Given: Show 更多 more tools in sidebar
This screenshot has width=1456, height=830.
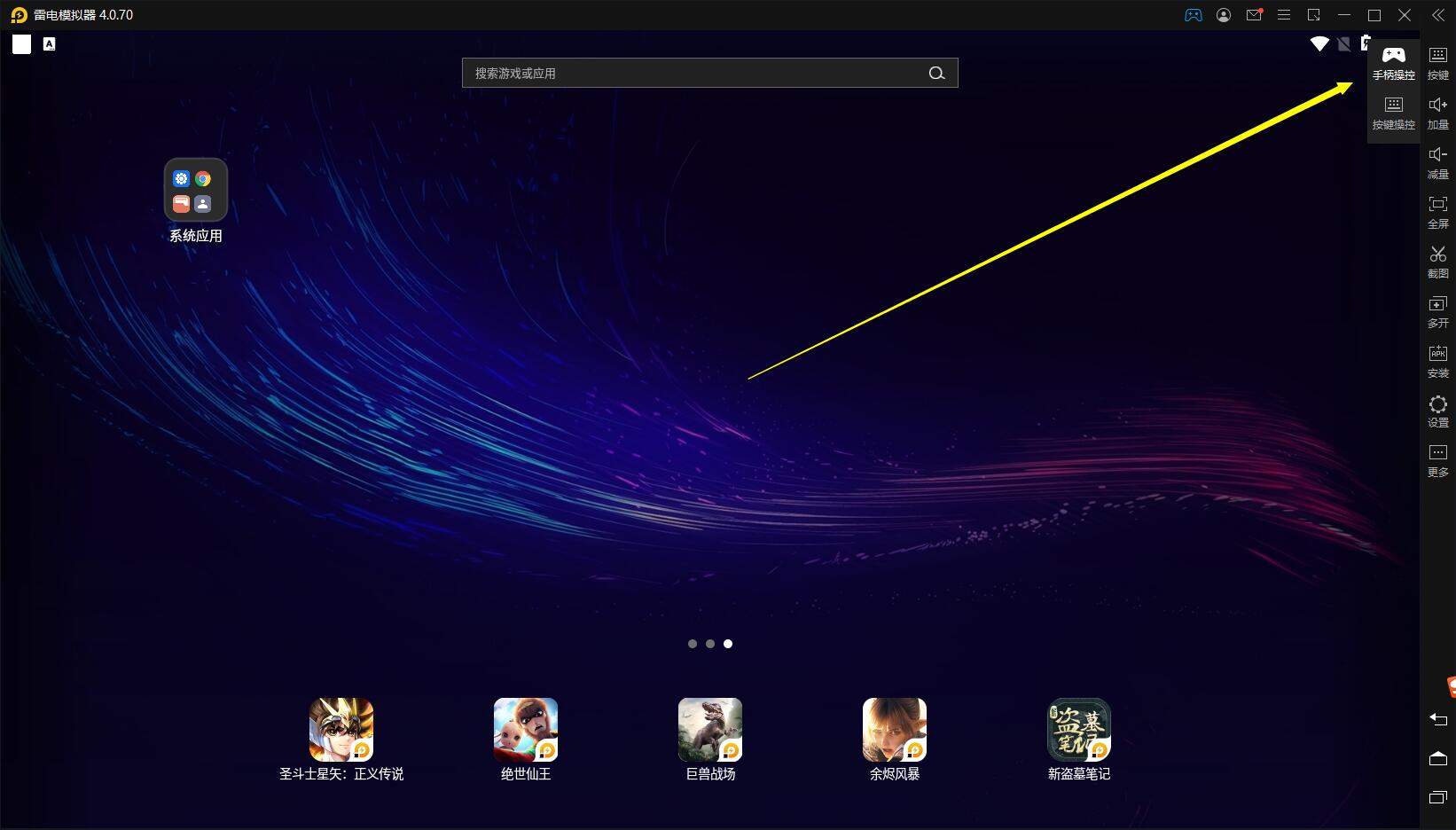Looking at the screenshot, I should [1438, 461].
